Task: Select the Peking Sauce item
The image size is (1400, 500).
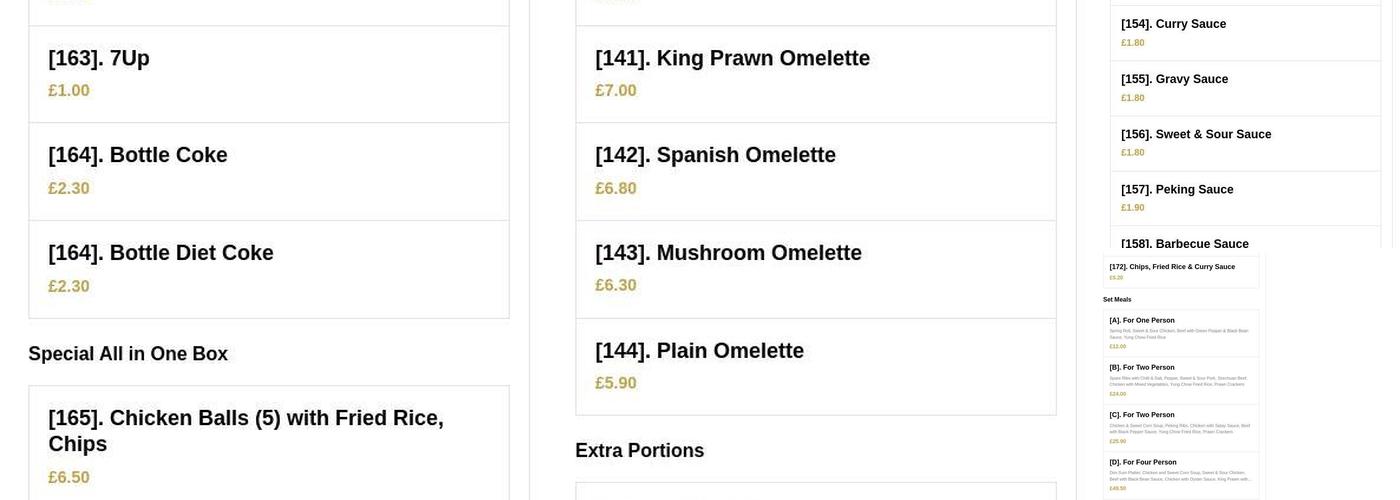Action: click(1177, 189)
